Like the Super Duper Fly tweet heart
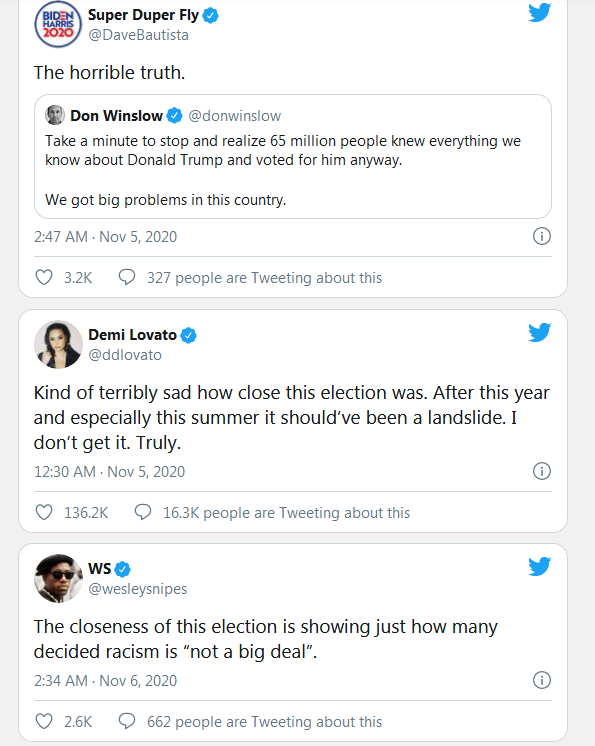This screenshot has width=595, height=746. point(44,277)
